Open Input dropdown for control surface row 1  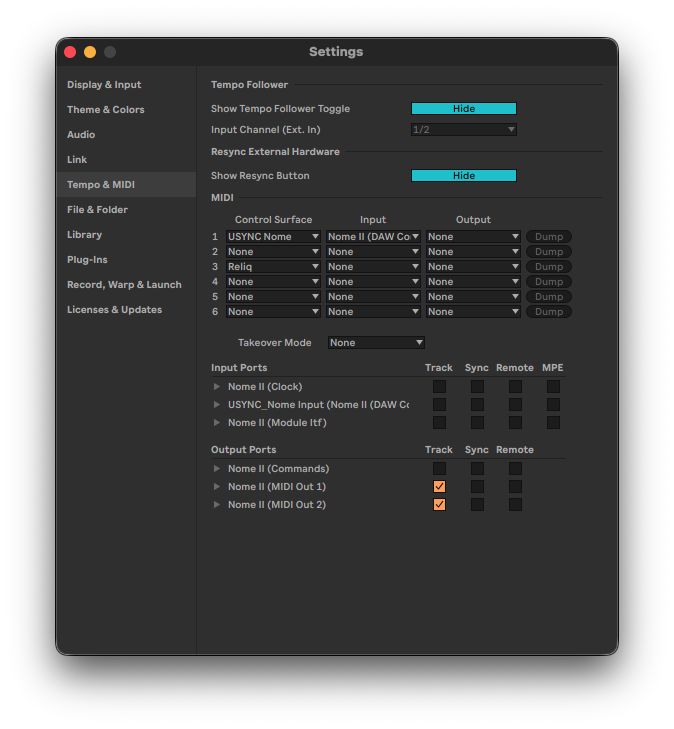(373, 237)
